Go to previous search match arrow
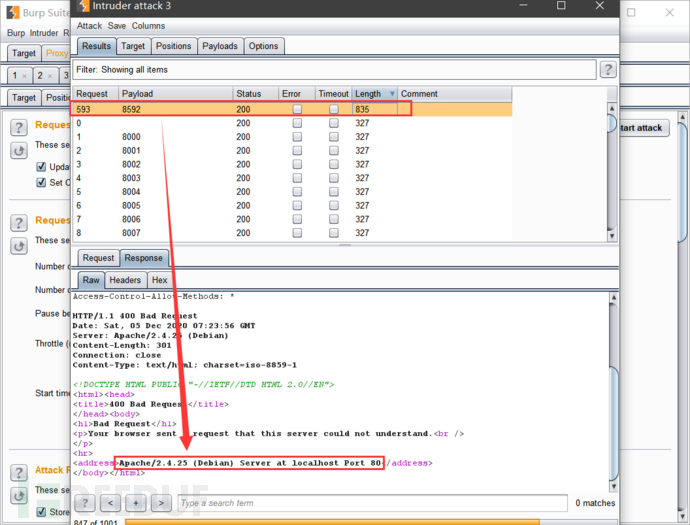The image size is (690, 525). 111,502
